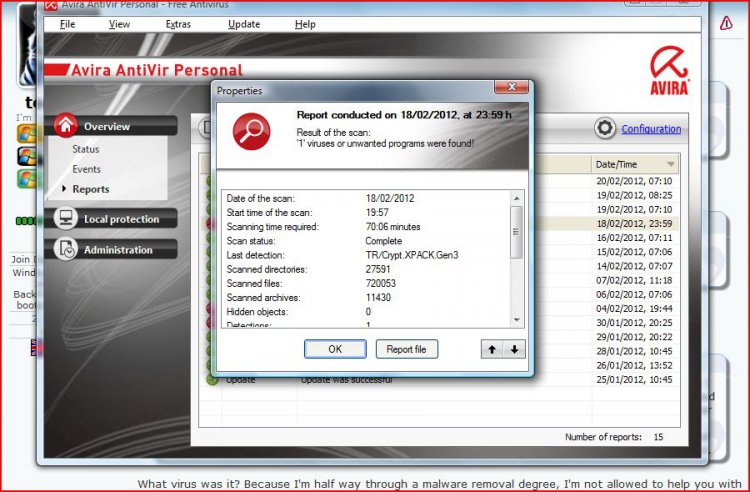Image resolution: width=750 pixels, height=492 pixels.
Task: Select report dated 04/02/2012, 19:44
Action: [x=634, y=308]
